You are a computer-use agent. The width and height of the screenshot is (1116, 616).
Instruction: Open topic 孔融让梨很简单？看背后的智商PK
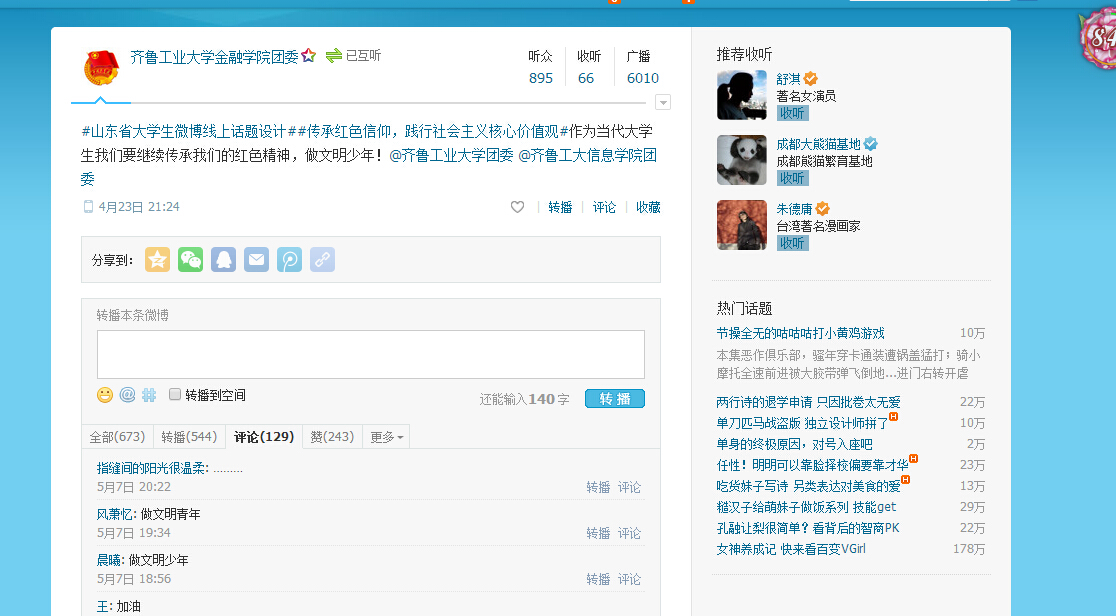[x=808, y=528]
